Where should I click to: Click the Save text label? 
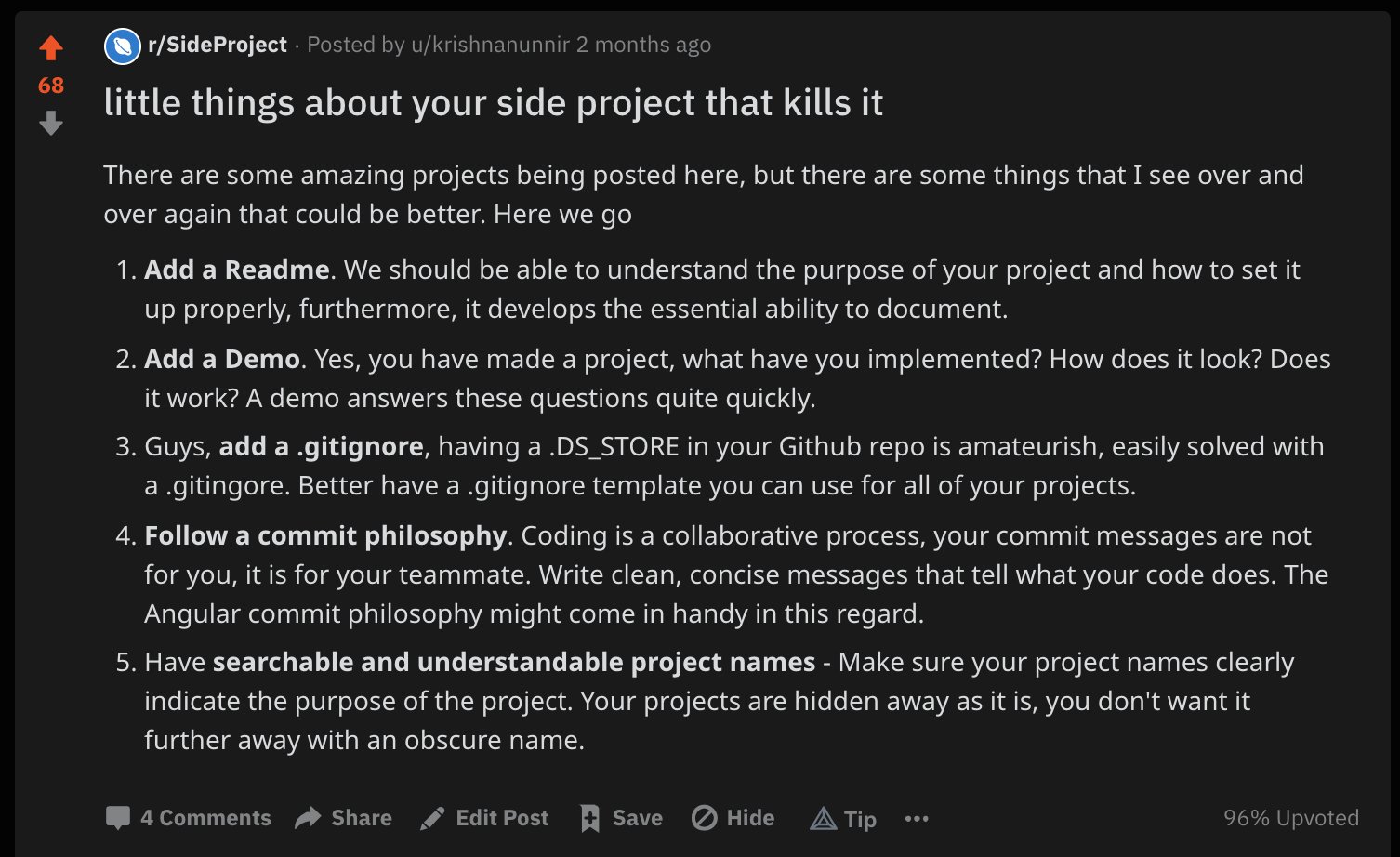click(638, 818)
